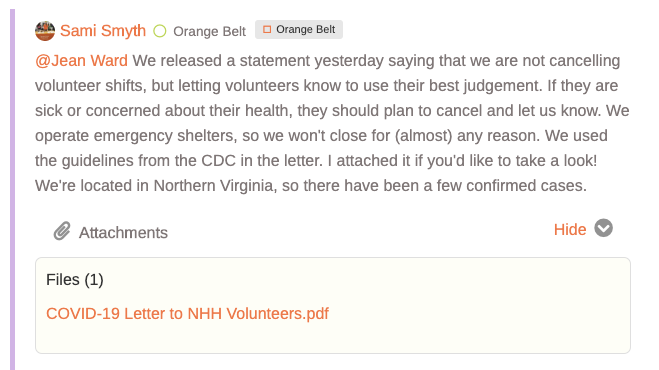Viewport: 659px width, 370px height.
Task: Click the line about CDC guidelines
Action: [316, 161]
